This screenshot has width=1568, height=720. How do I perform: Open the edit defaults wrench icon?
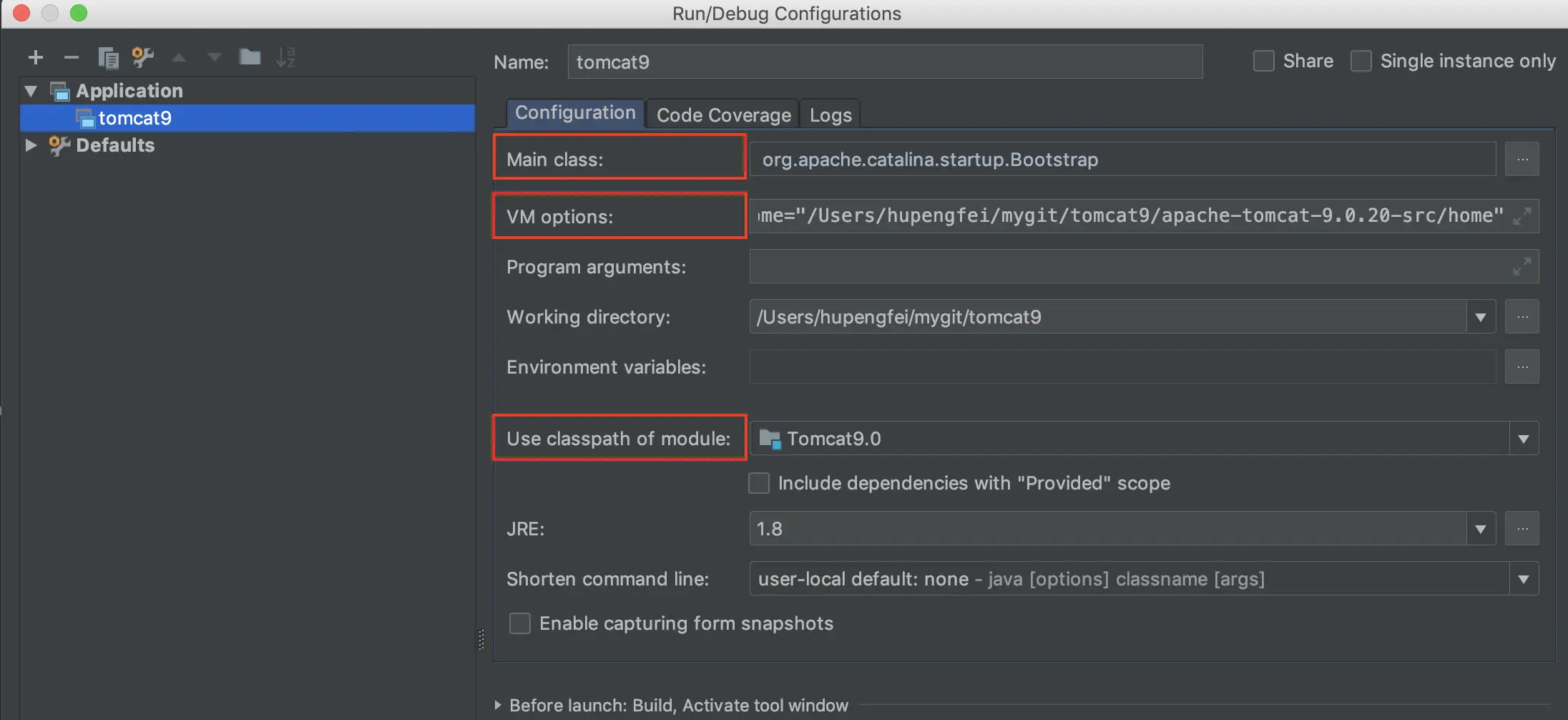pos(143,57)
